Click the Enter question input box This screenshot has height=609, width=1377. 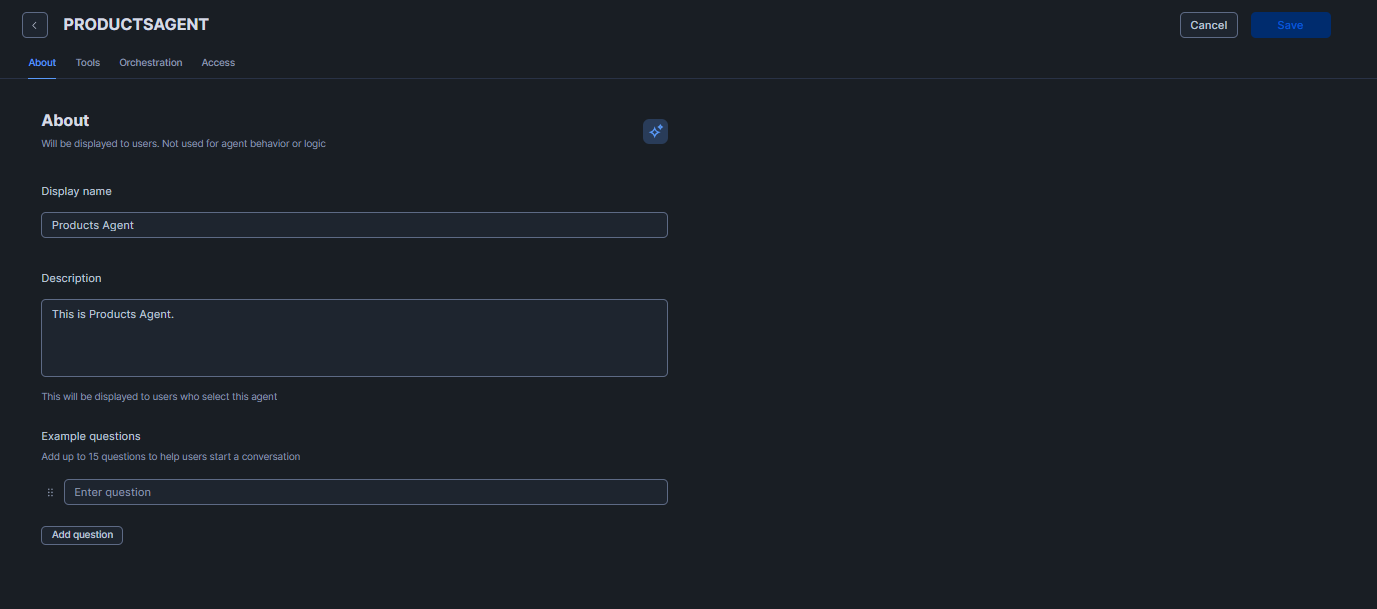(x=365, y=491)
